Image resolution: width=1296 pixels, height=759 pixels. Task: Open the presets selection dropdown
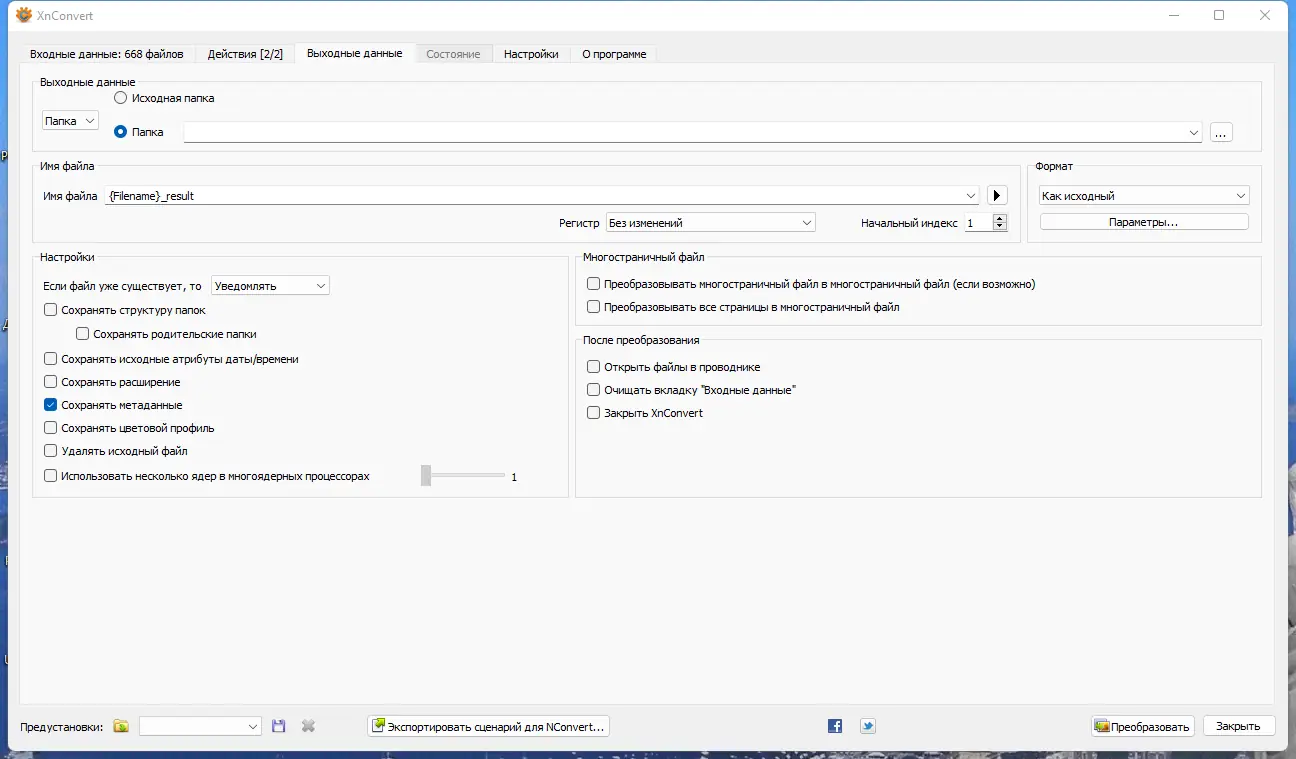pos(200,726)
